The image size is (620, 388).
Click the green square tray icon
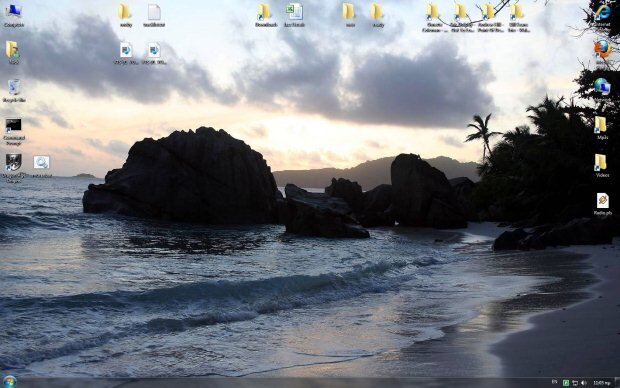pyautogui.click(x=566, y=383)
